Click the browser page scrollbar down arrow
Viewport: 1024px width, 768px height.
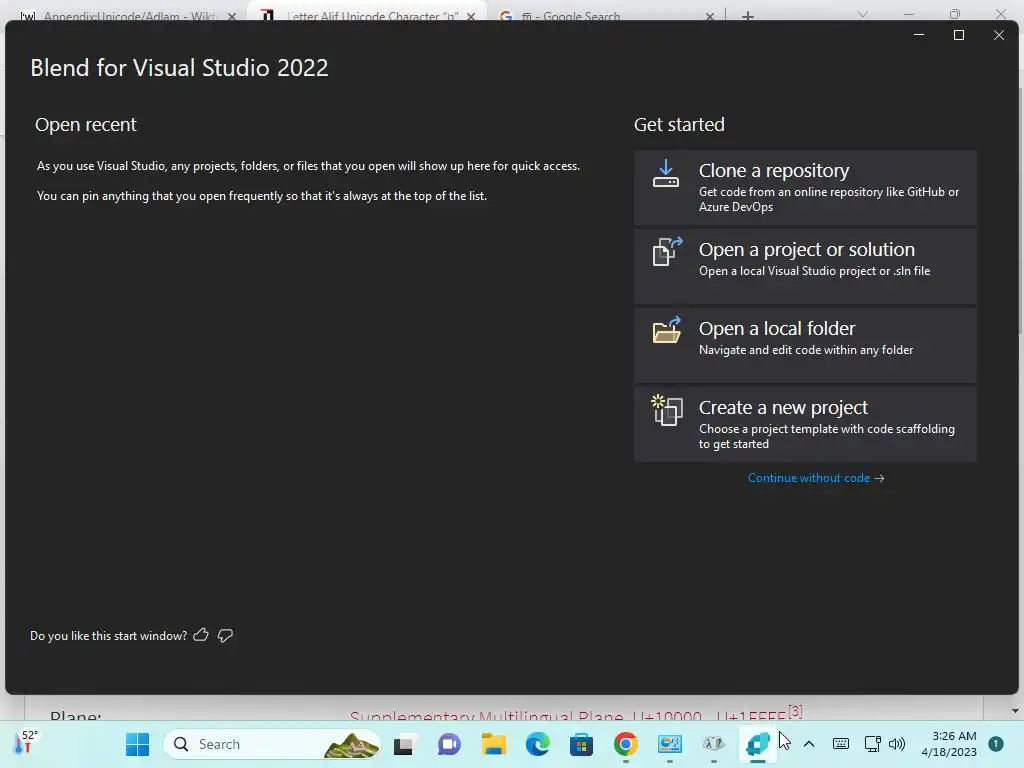tap(1015, 711)
